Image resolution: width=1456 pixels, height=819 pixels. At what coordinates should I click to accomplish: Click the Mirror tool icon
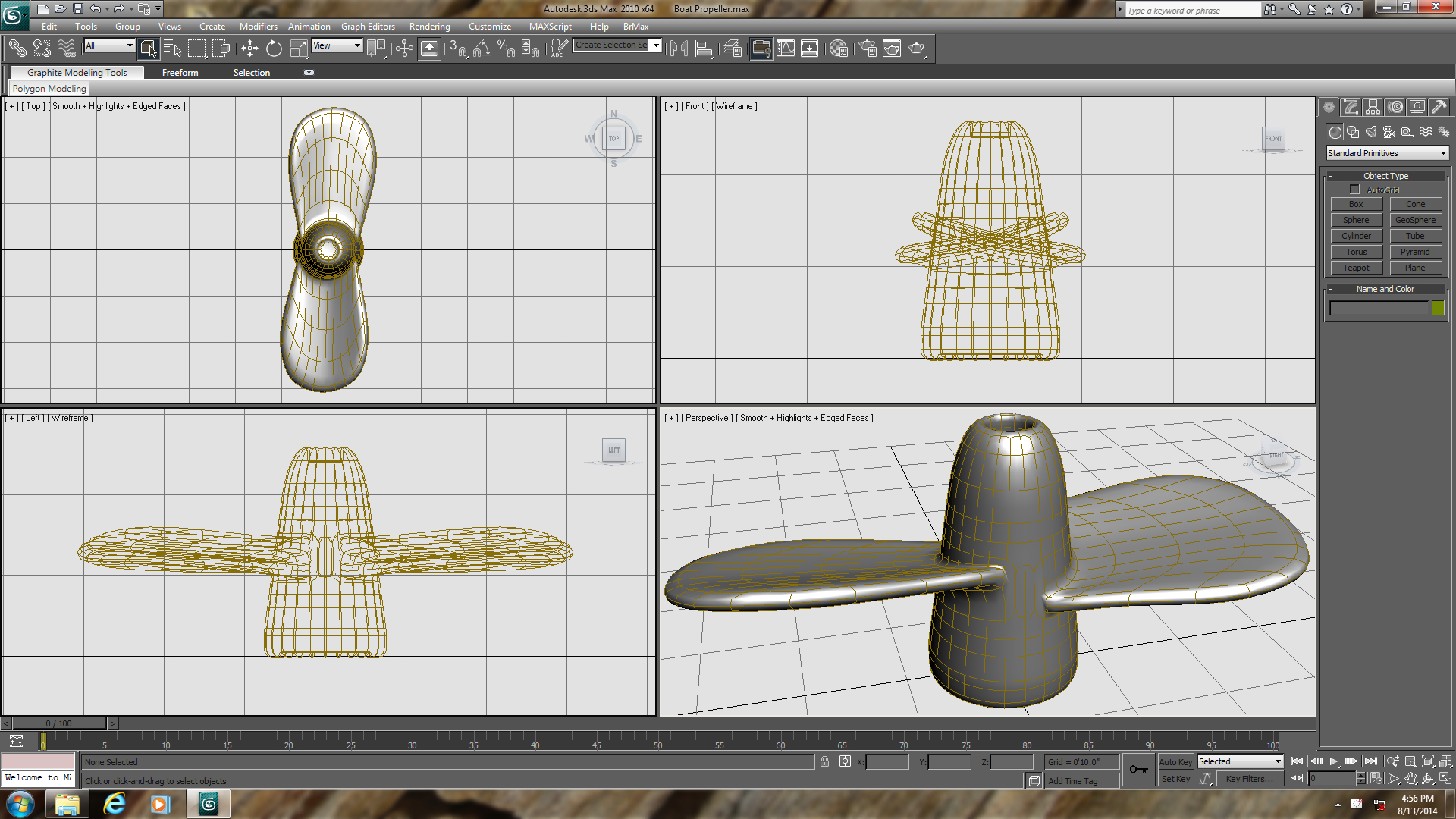pos(679,48)
